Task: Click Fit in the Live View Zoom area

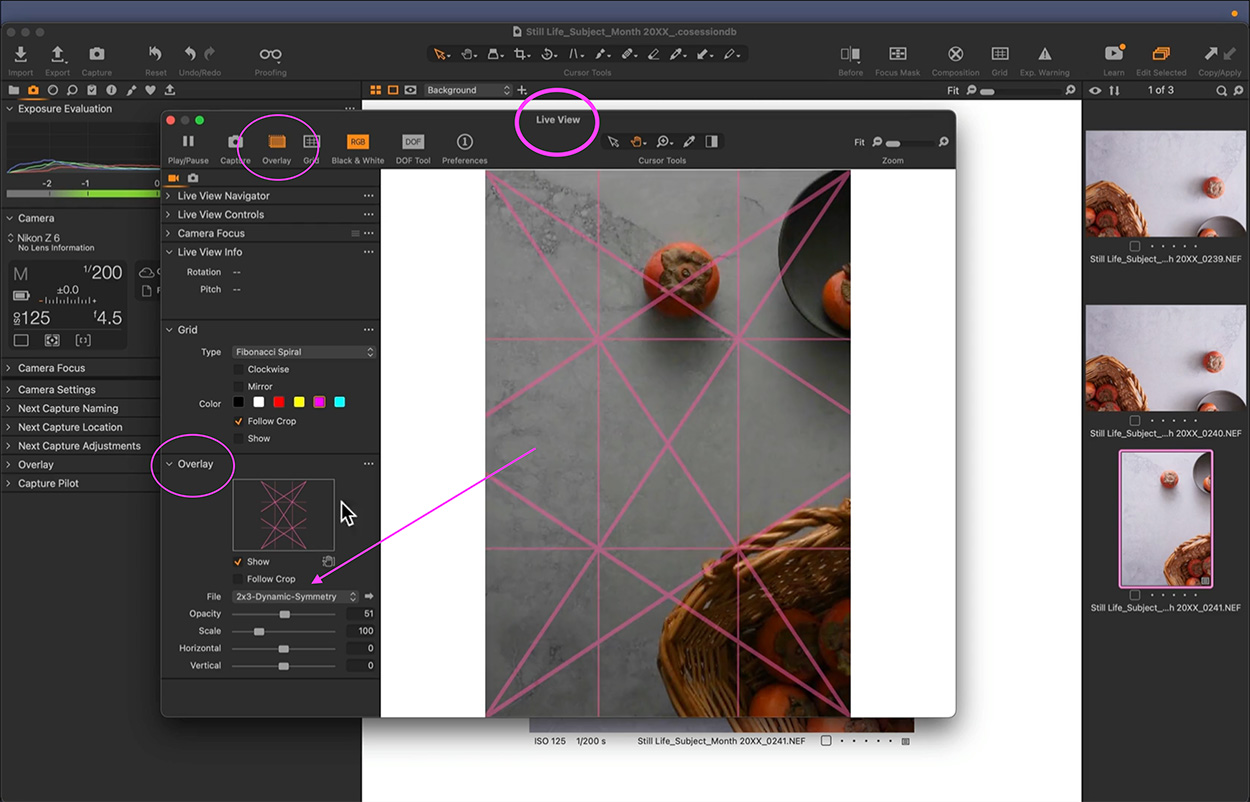Action: tap(859, 143)
